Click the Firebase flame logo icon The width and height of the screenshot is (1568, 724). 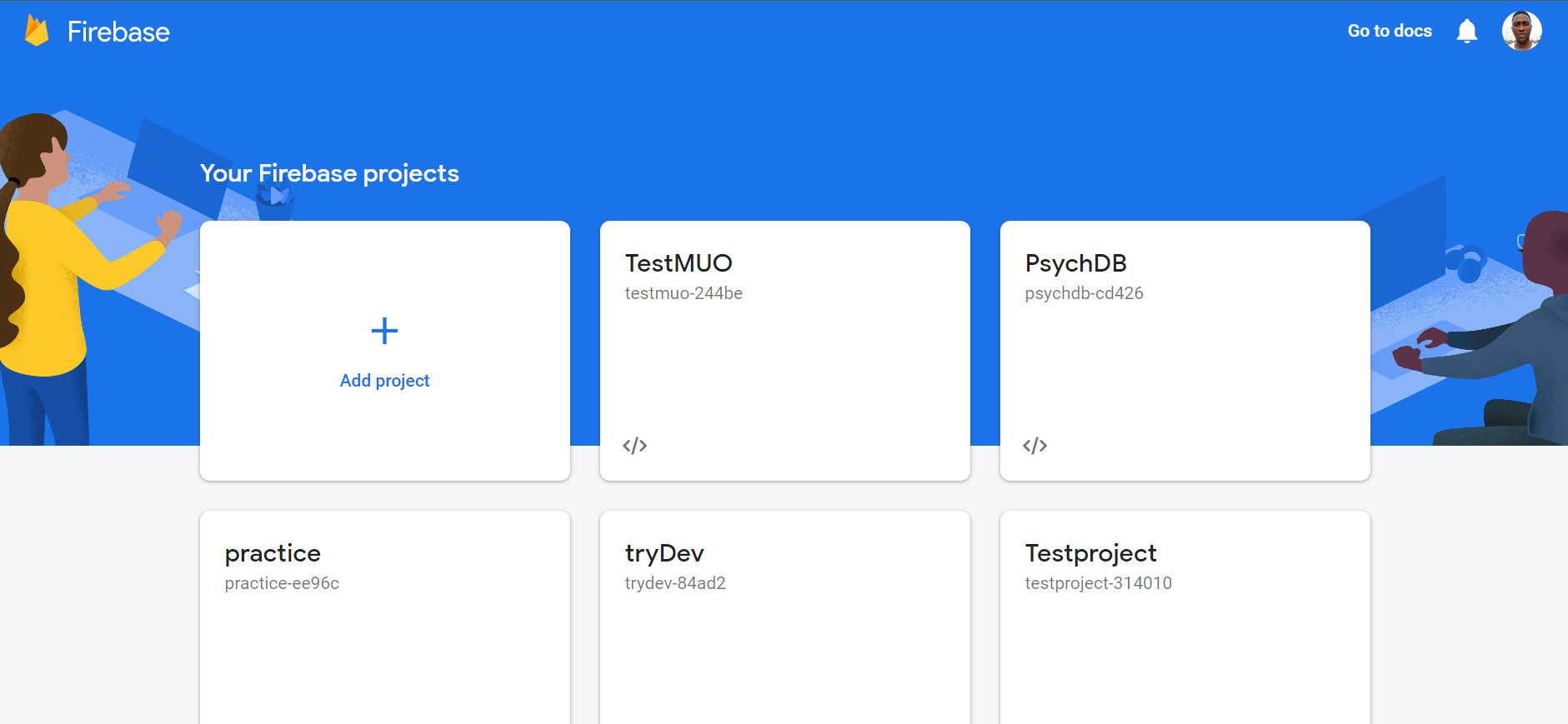coord(37,31)
